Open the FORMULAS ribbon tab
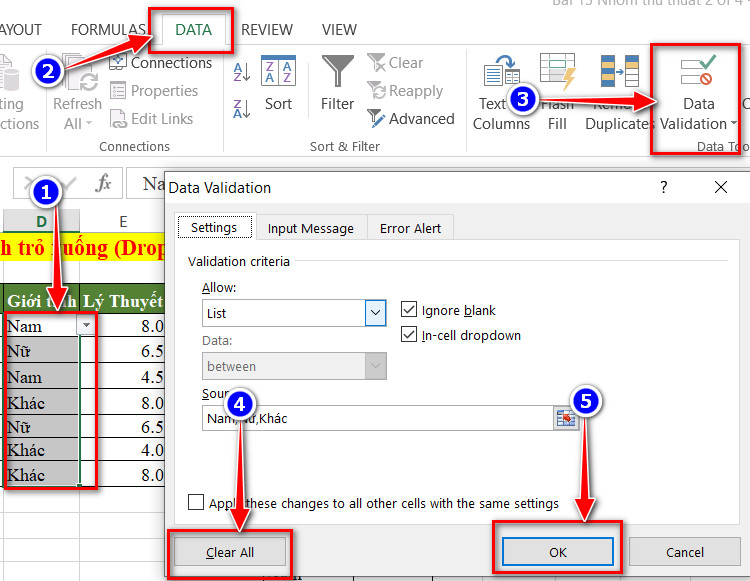Screen dimensions: 750x581 pos(108,30)
